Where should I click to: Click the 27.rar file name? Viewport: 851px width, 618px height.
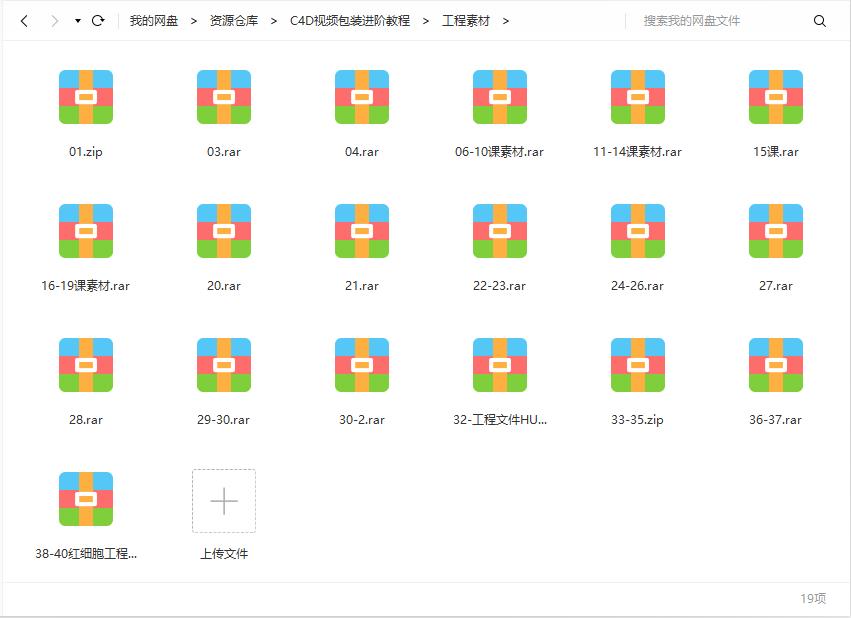(776, 285)
